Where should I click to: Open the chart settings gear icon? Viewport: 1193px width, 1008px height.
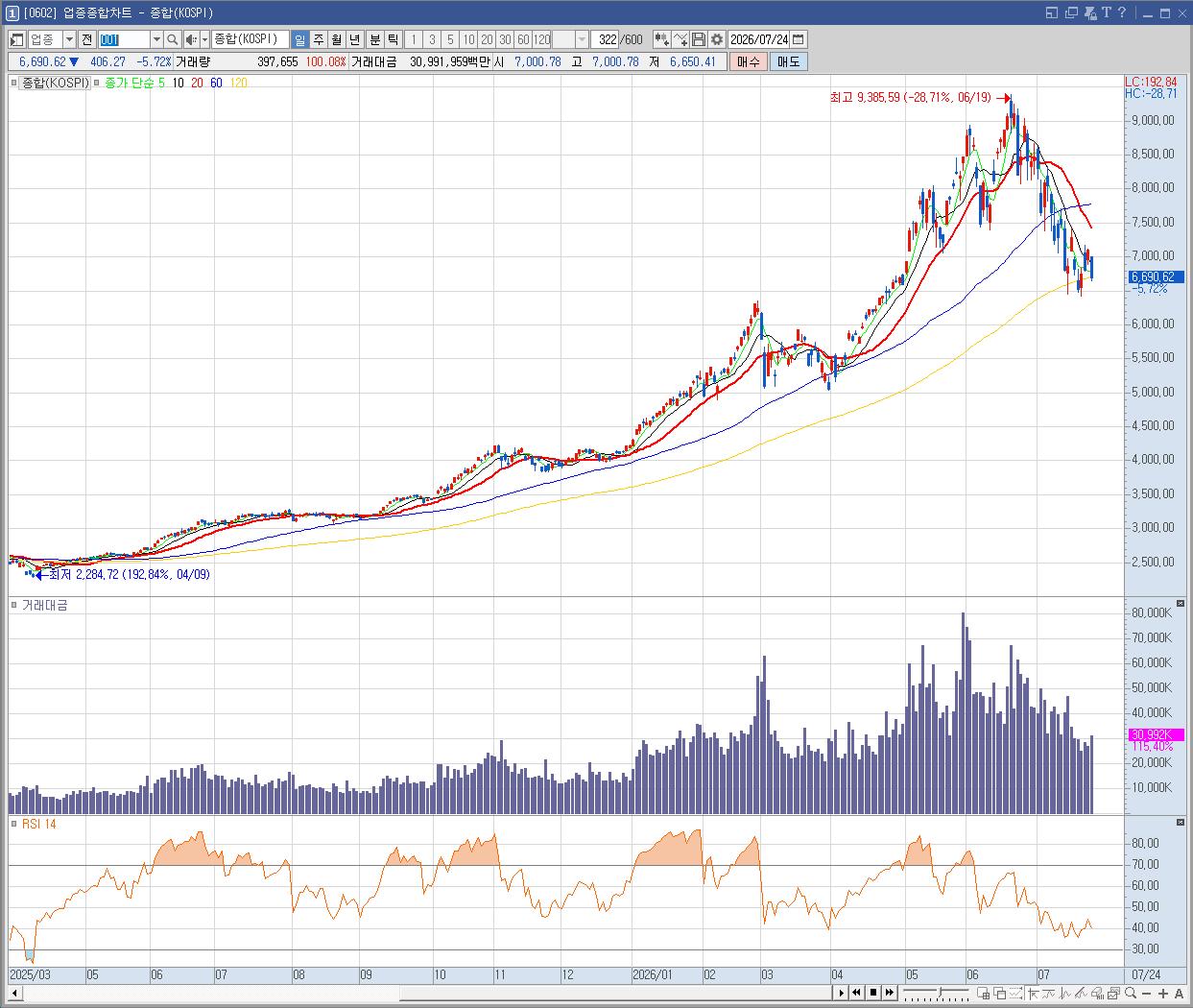tap(717, 39)
